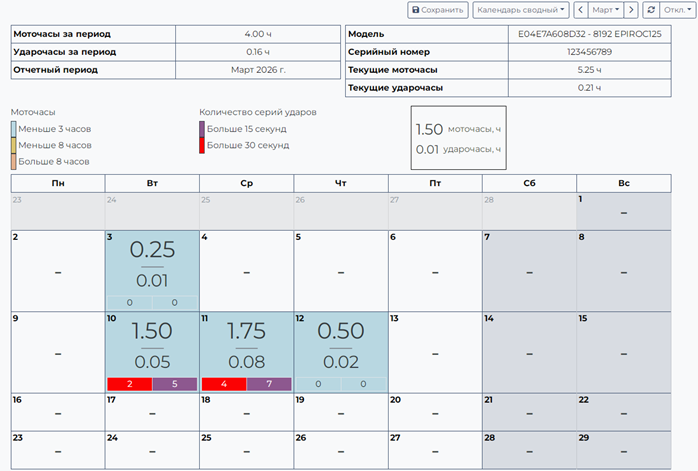Click the Сохранить save button

pyautogui.click(x=438, y=10)
